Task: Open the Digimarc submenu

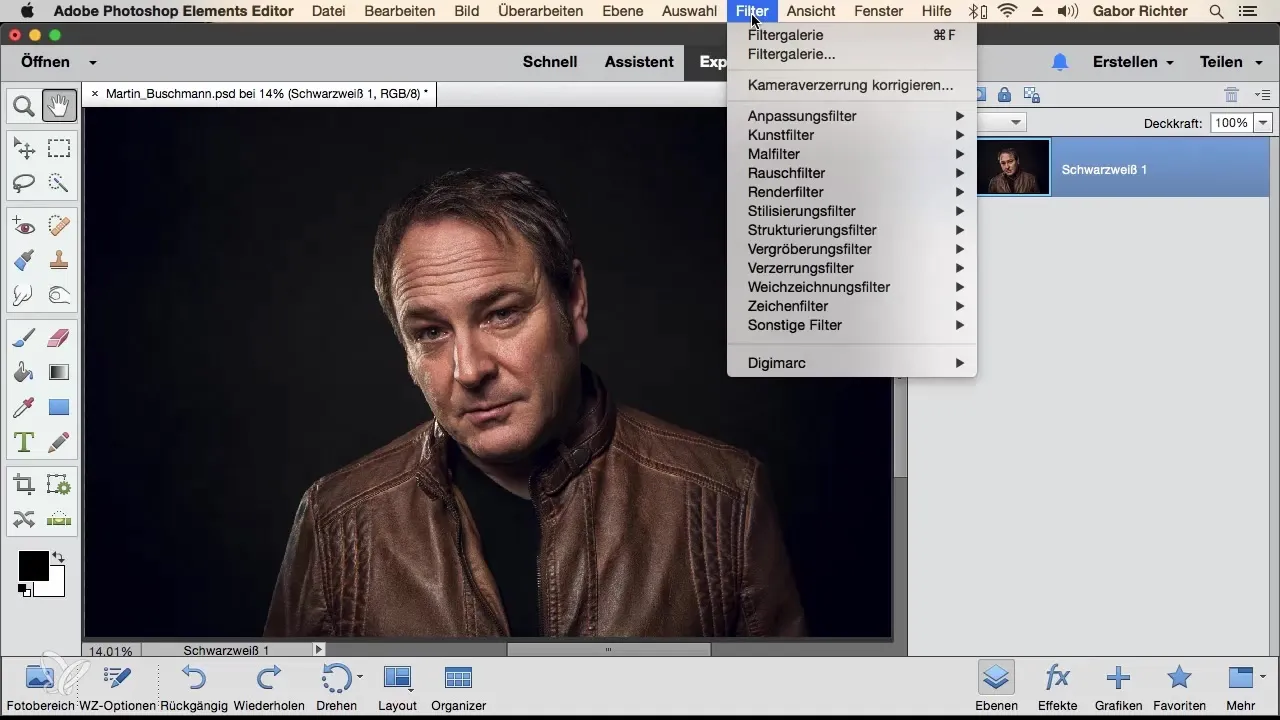Action: (x=852, y=363)
